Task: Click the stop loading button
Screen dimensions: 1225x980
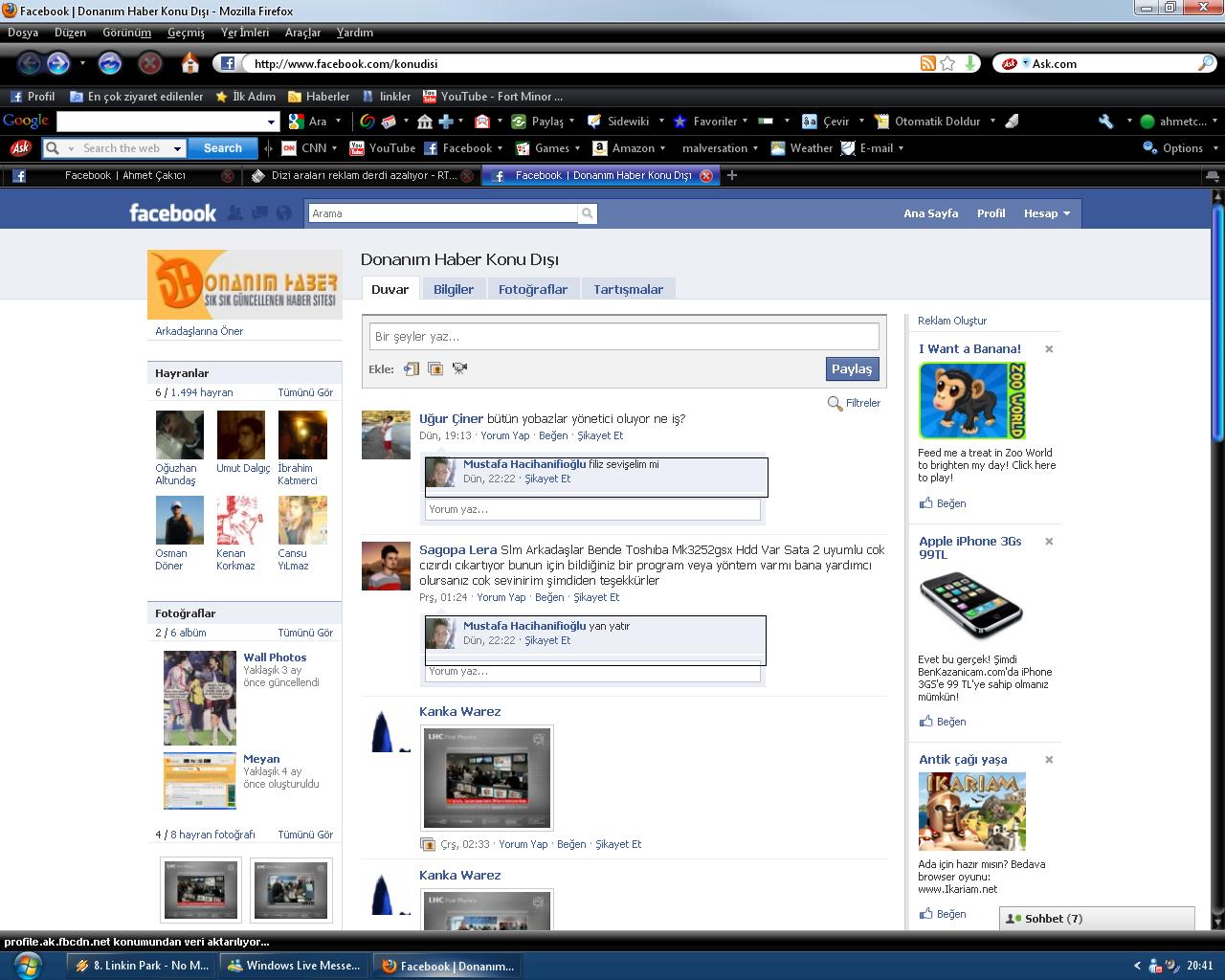Action: [150, 64]
